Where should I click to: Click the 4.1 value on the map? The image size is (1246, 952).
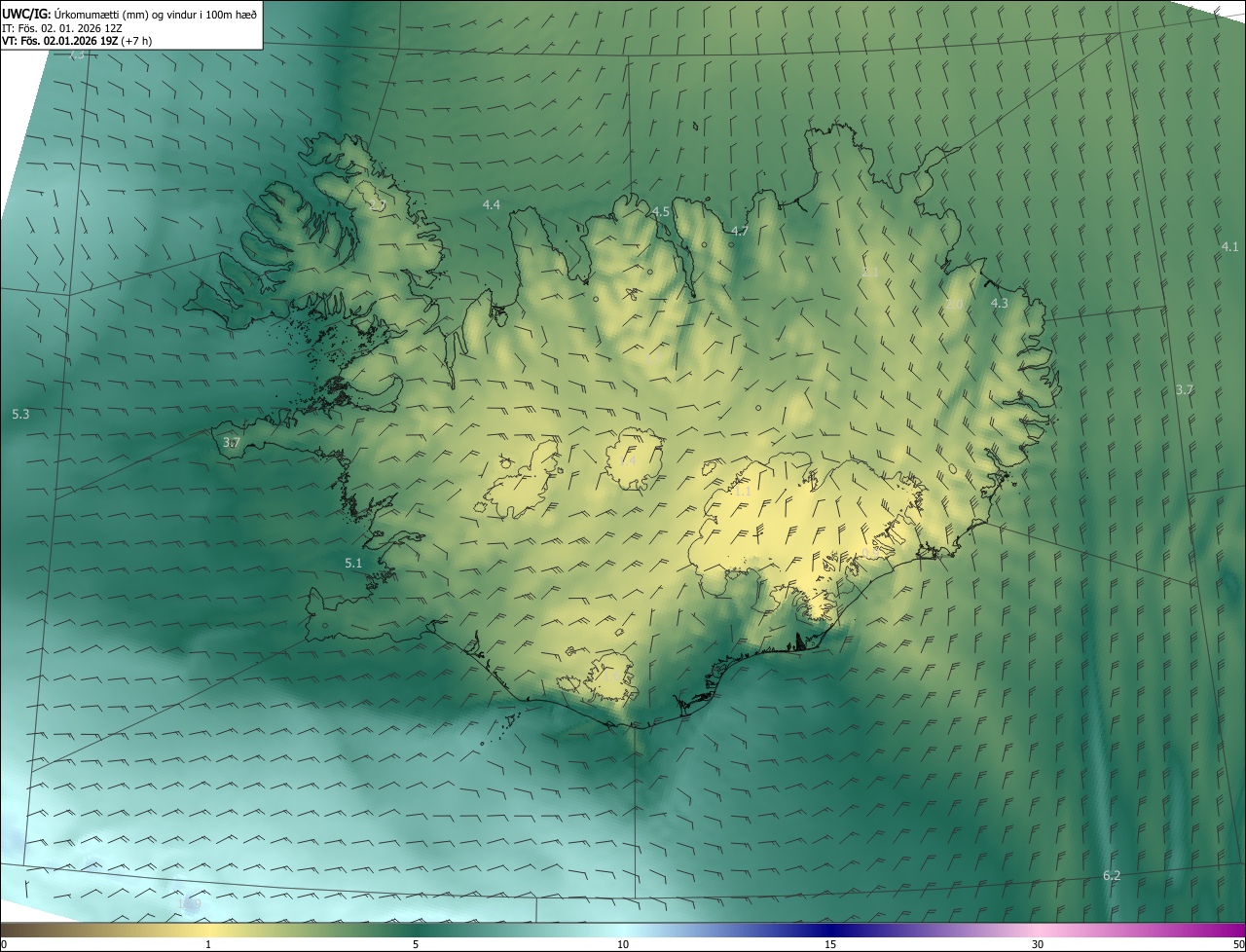click(x=1230, y=247)
